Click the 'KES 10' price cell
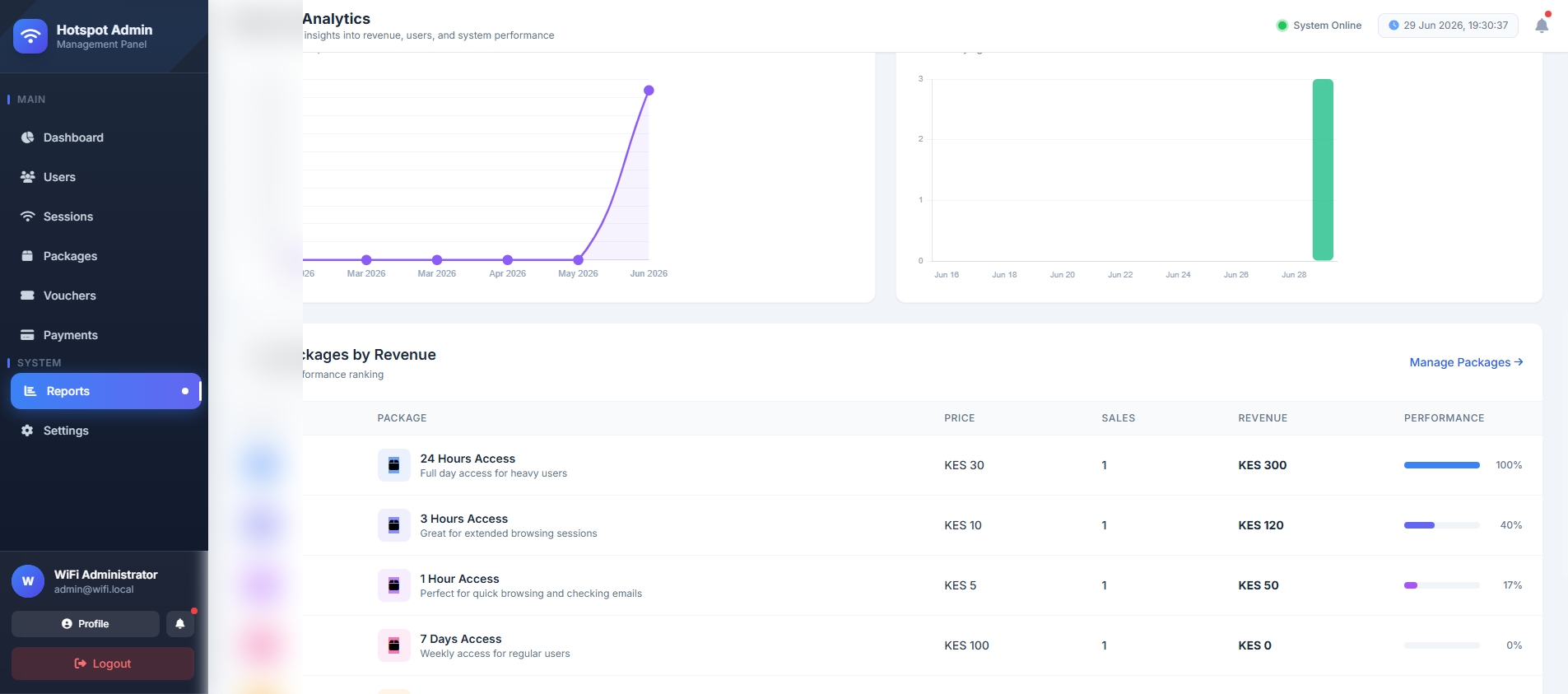Screen dimensions: 1568x694 pyautogui.click(x=962, y=525)
